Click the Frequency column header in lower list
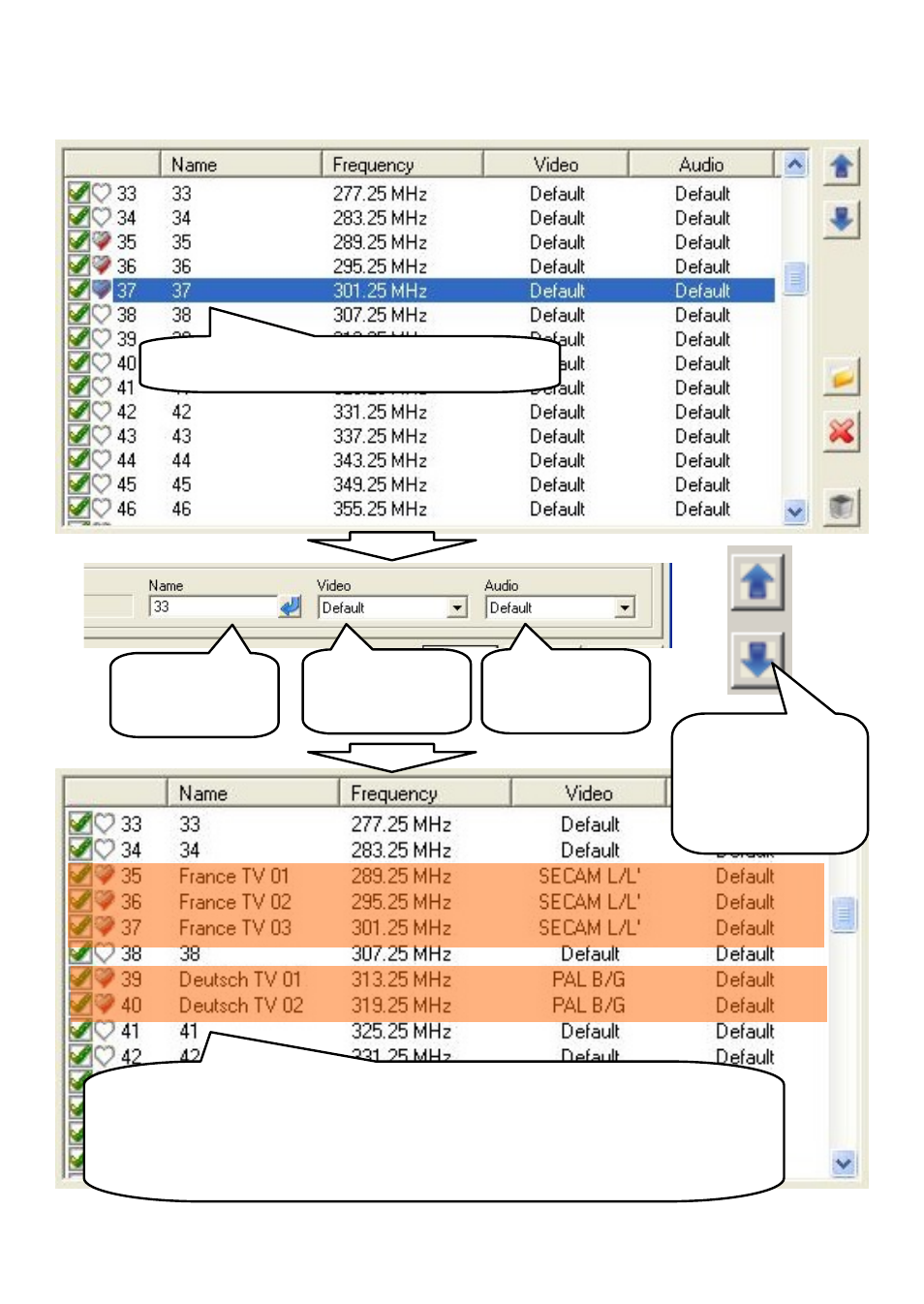The width and height of the screenshot is (924, 1304). click(424, 793)
